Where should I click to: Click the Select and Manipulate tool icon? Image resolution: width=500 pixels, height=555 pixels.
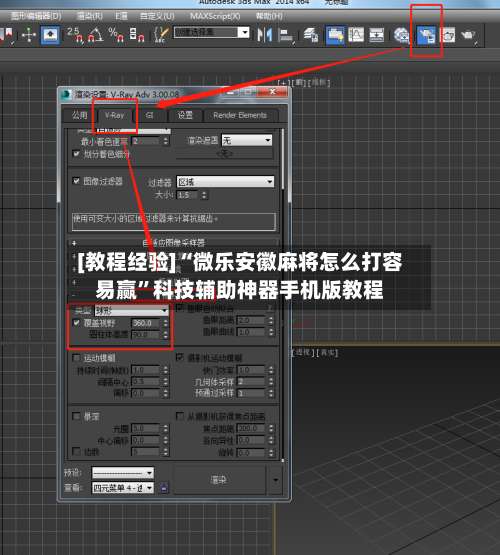[29, 35]
